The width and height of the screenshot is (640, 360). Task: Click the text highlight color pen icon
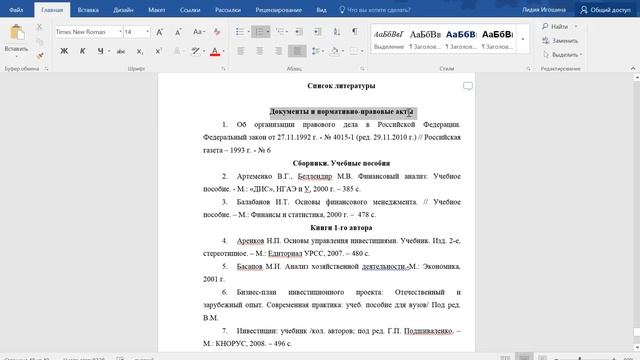coord(196,51)
